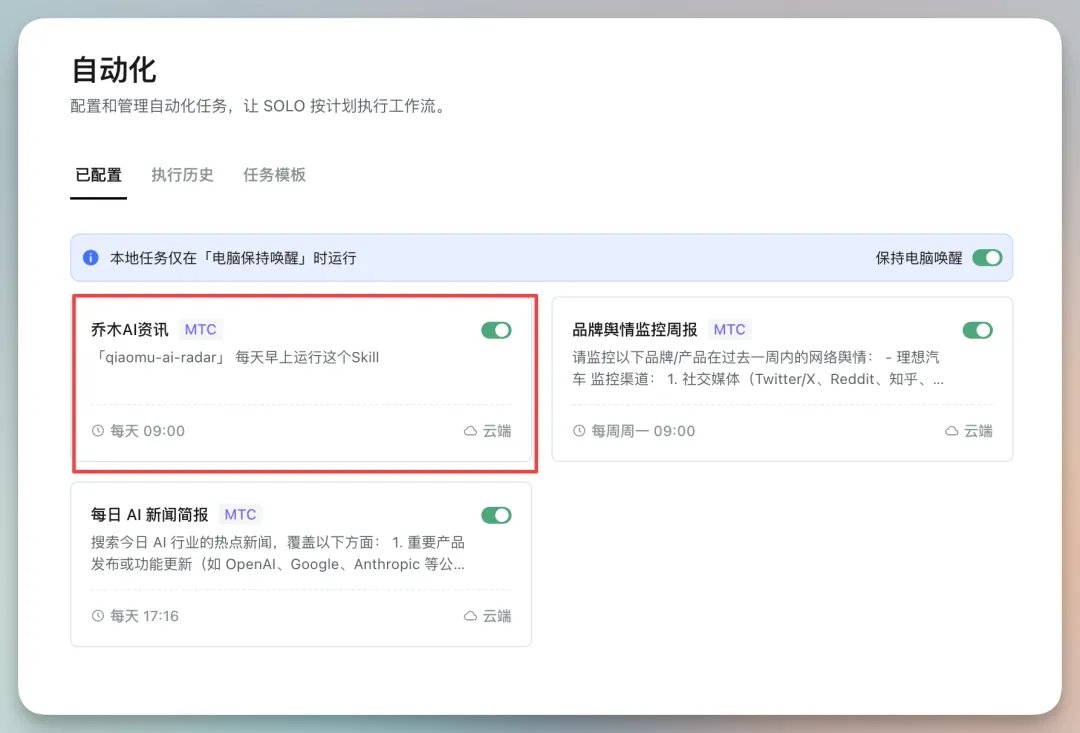1080x733 pixels.
Task: Click cloud icon on 每日 AI 新闻简报 card
Action: [x=470, y=616]
